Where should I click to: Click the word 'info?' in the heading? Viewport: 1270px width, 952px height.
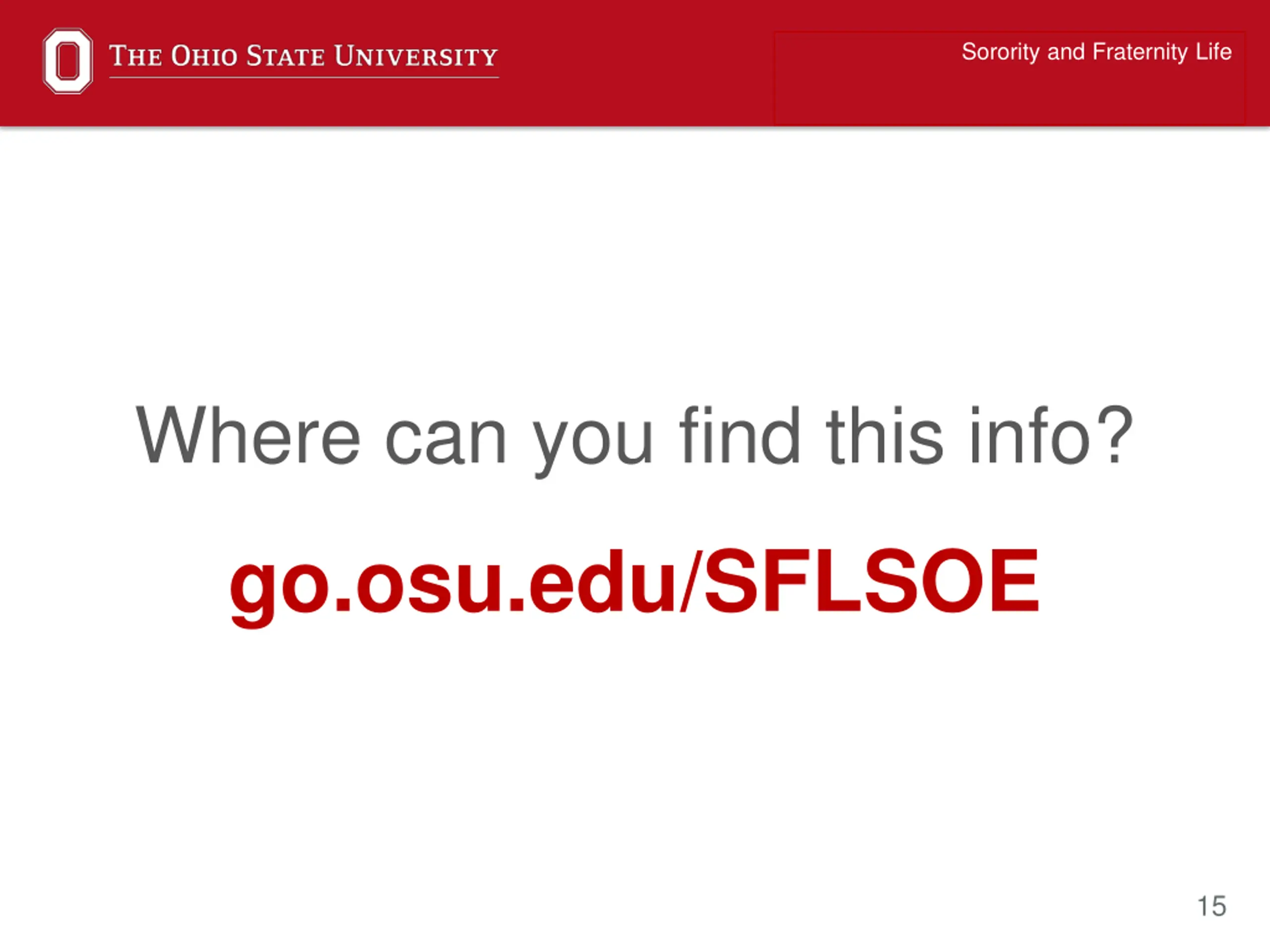tap(1051, 434)
